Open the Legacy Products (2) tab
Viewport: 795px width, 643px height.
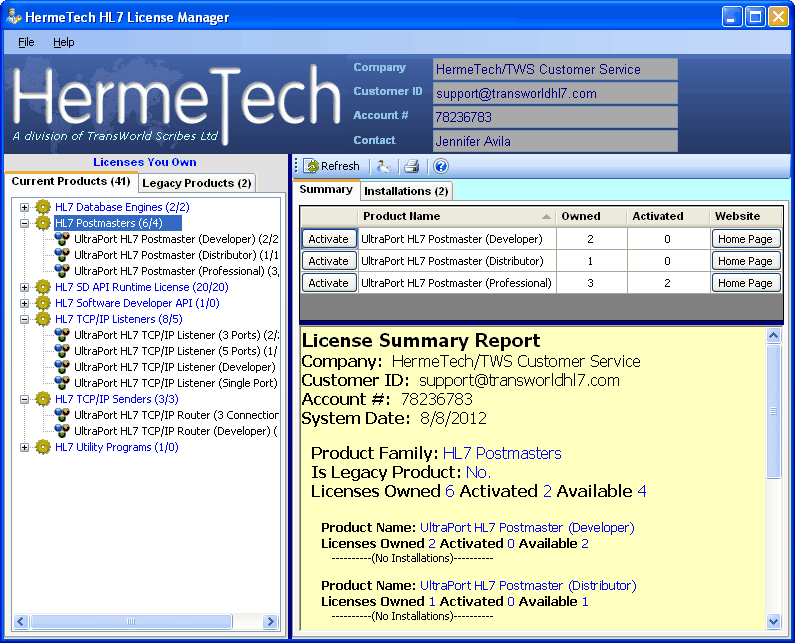[x=196, y=183]
